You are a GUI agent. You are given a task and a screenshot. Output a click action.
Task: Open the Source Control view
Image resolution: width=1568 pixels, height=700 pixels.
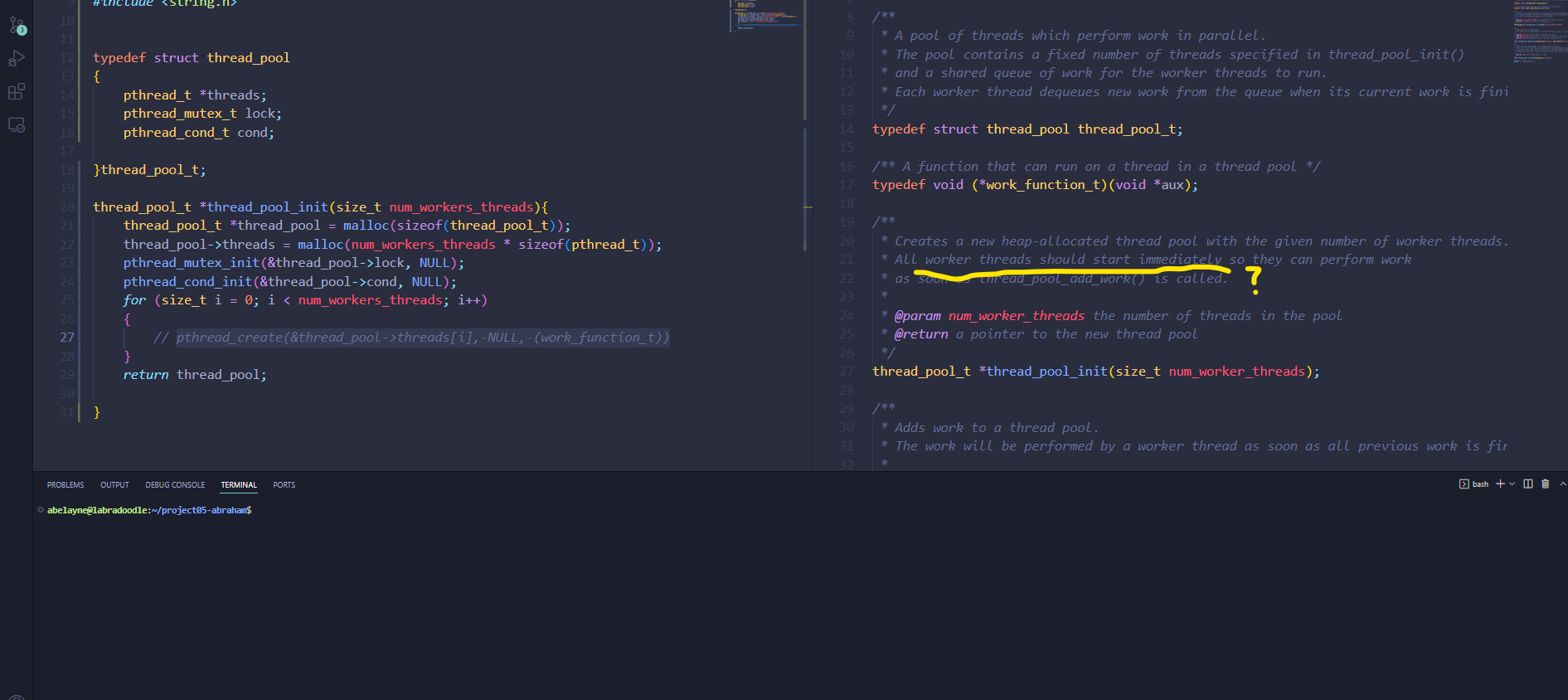17,26
